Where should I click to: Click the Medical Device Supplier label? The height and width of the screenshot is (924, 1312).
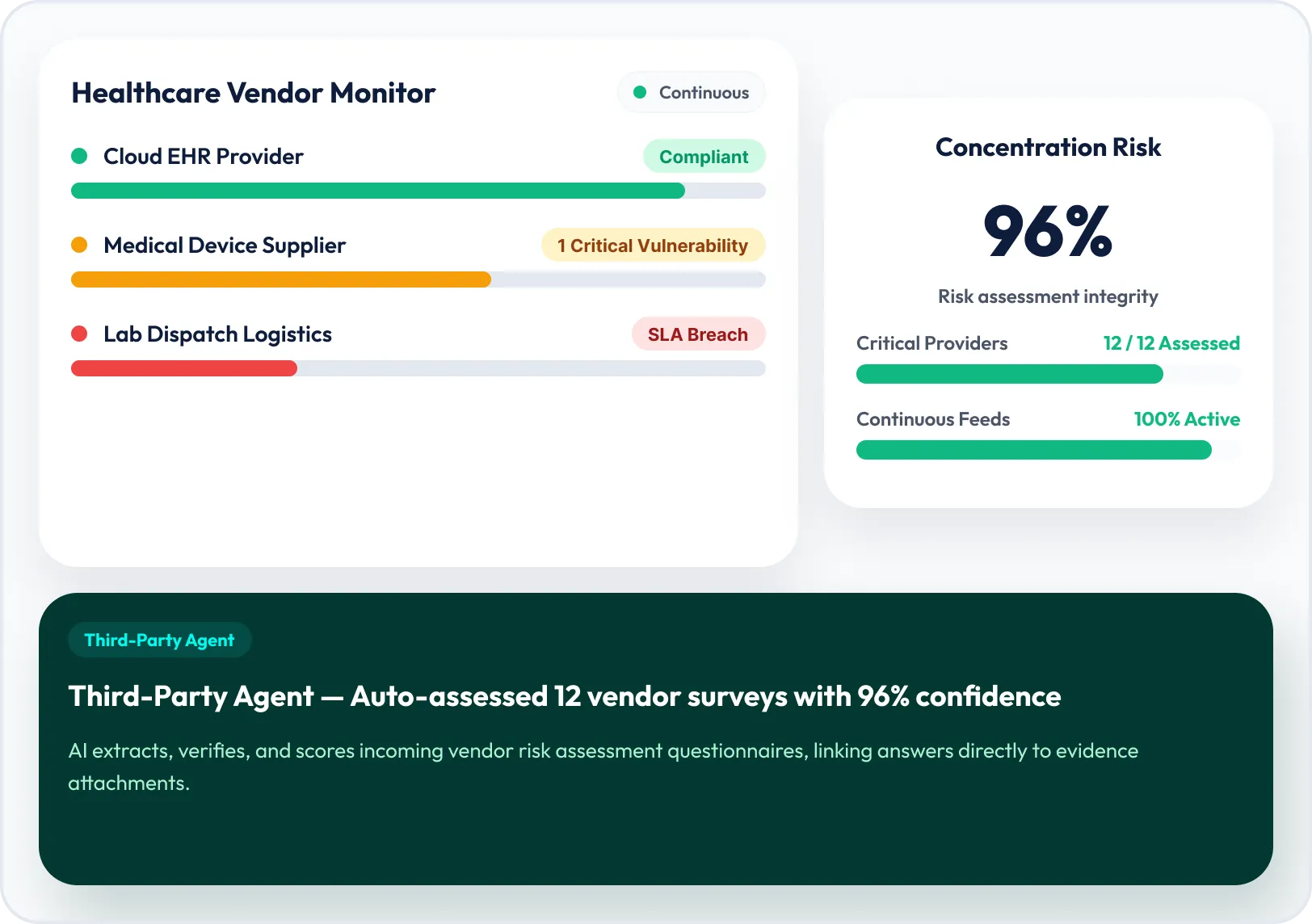[225, 245]
